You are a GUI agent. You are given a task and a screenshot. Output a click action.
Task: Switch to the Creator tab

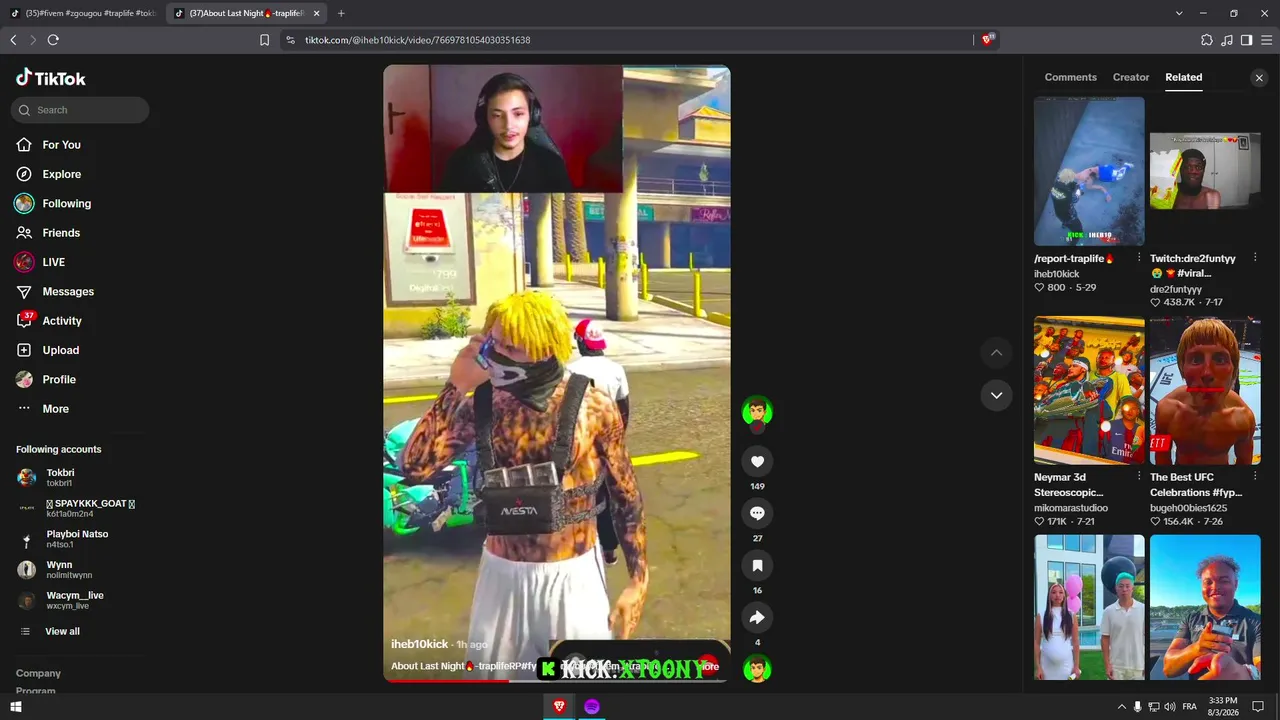(1131, 77)
